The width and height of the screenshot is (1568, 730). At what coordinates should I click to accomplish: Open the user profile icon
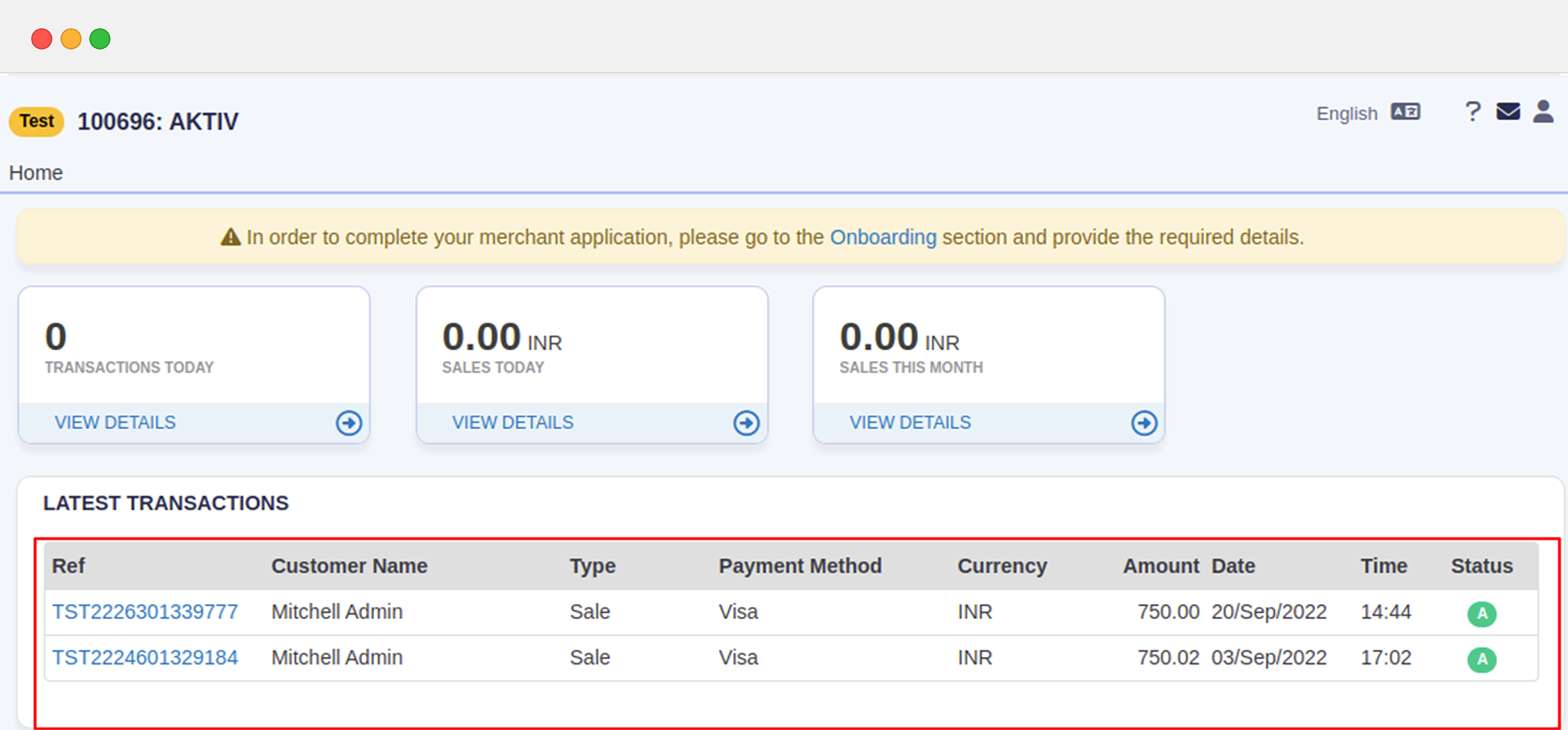[1543, 112]
